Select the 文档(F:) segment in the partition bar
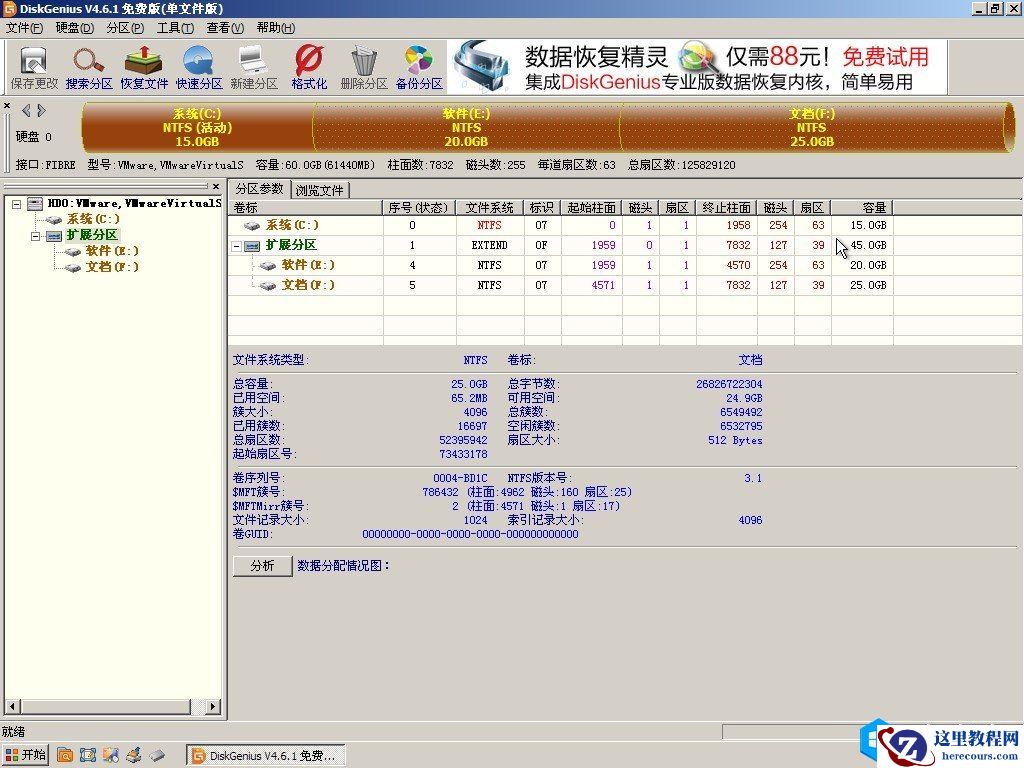Screen dimensions: 1024x768 (x=810, y=128)
